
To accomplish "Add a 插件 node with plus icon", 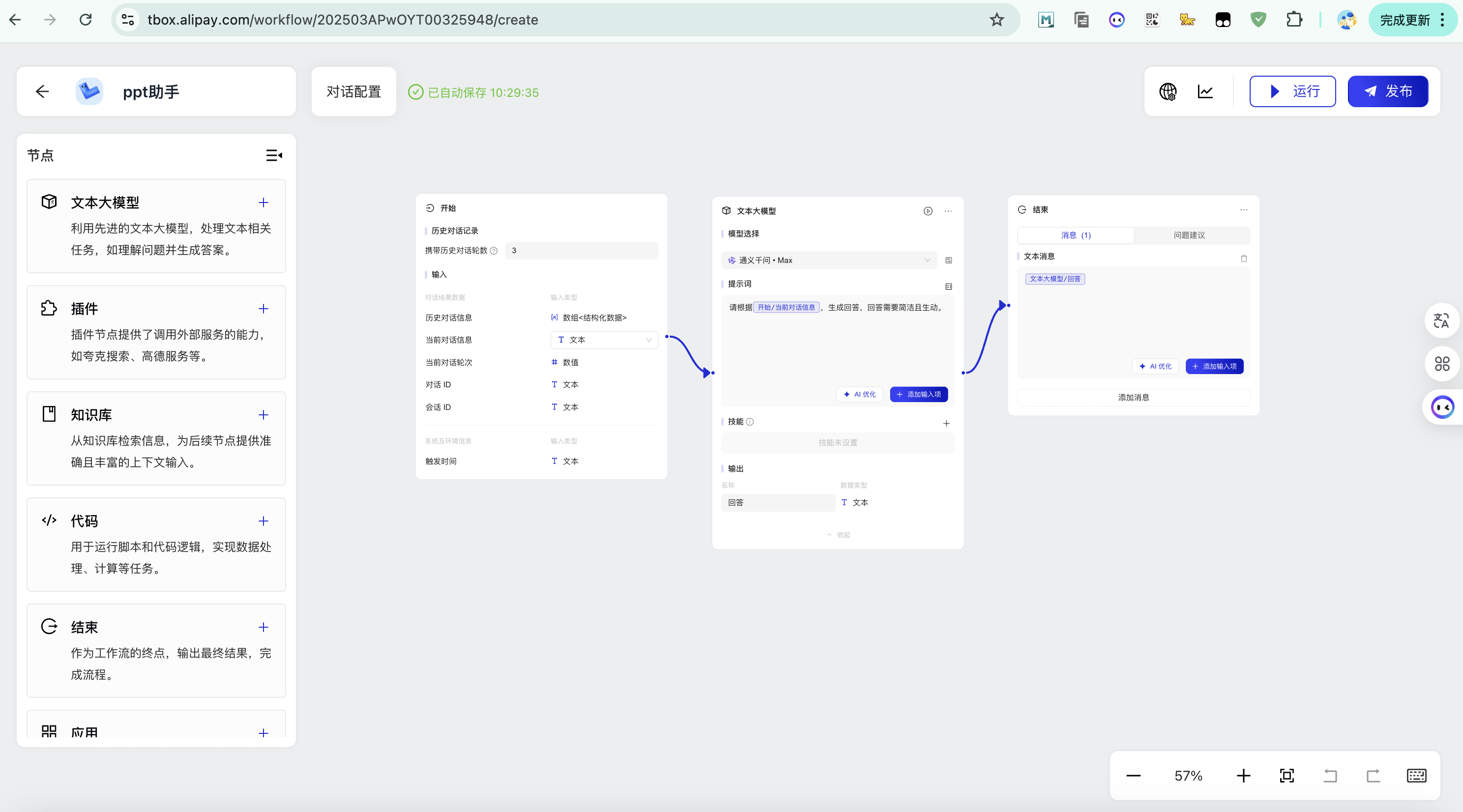I will click(263, 309).
